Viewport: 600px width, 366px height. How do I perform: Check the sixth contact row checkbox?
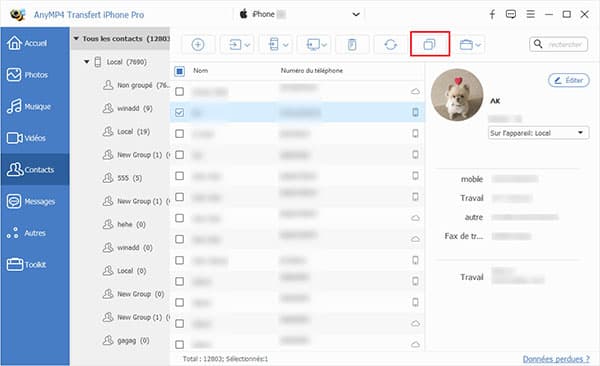click(179, 197)
